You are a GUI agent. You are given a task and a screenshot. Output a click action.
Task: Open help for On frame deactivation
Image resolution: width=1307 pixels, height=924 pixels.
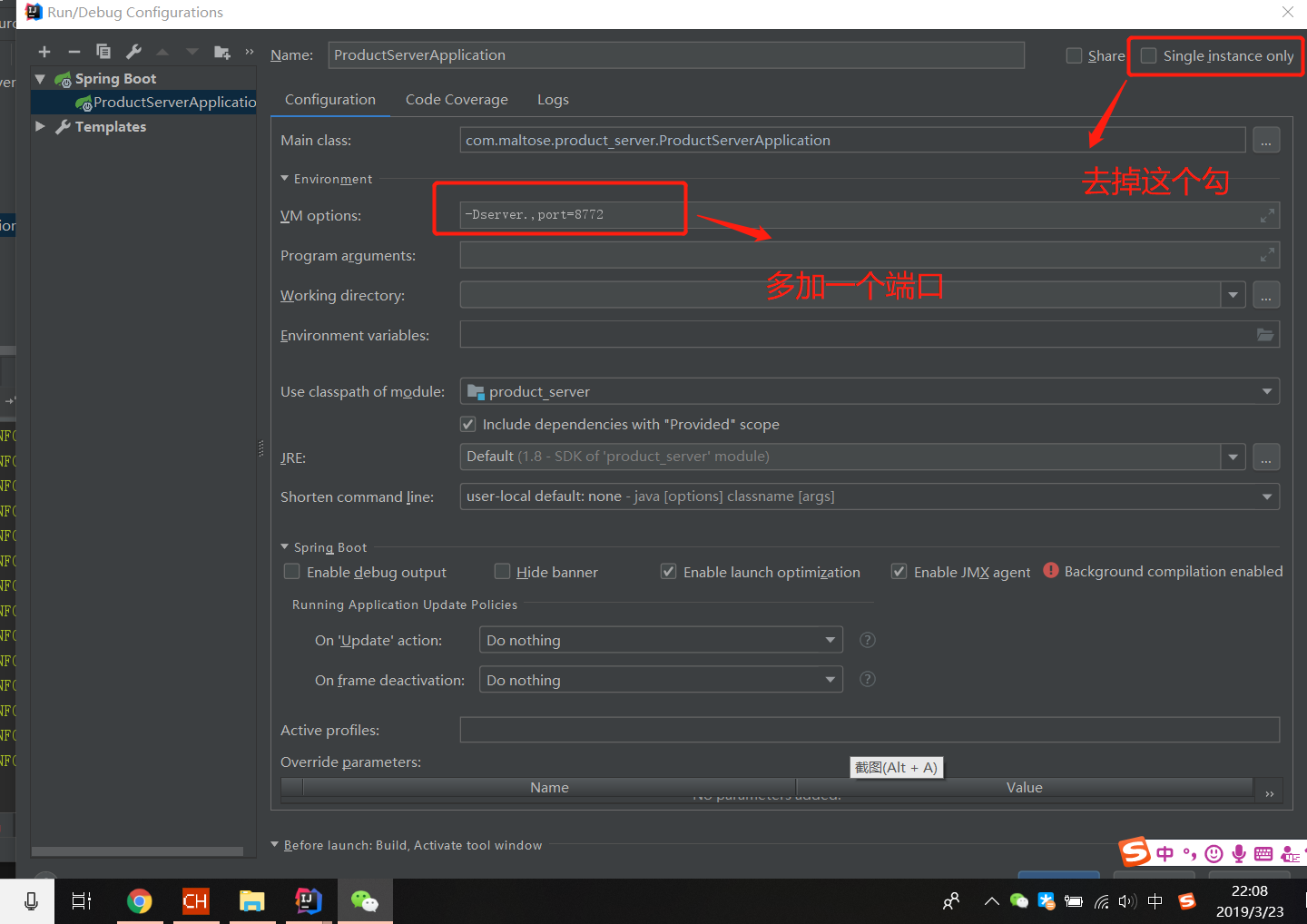(x=868, y=679)
